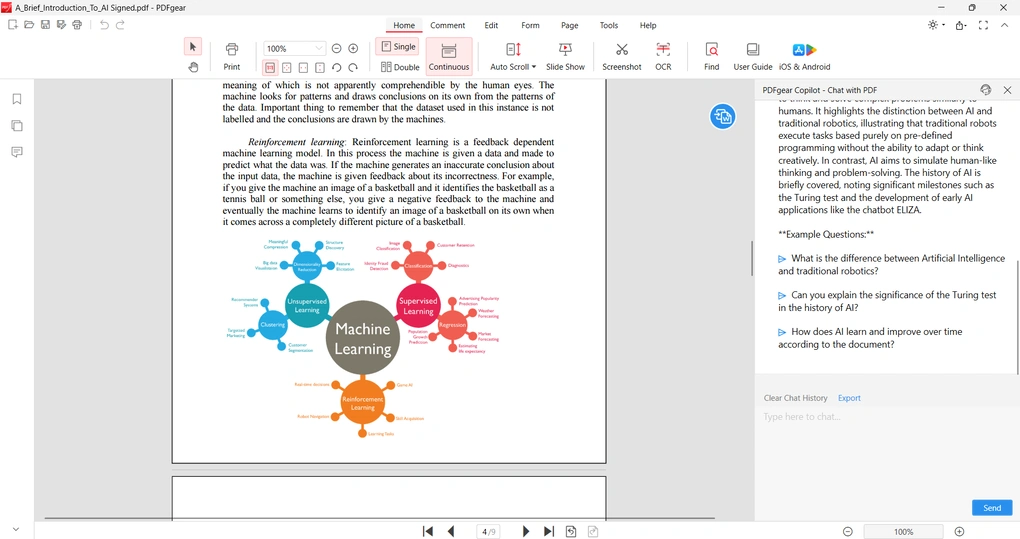Start Slide Show mode

565,56
